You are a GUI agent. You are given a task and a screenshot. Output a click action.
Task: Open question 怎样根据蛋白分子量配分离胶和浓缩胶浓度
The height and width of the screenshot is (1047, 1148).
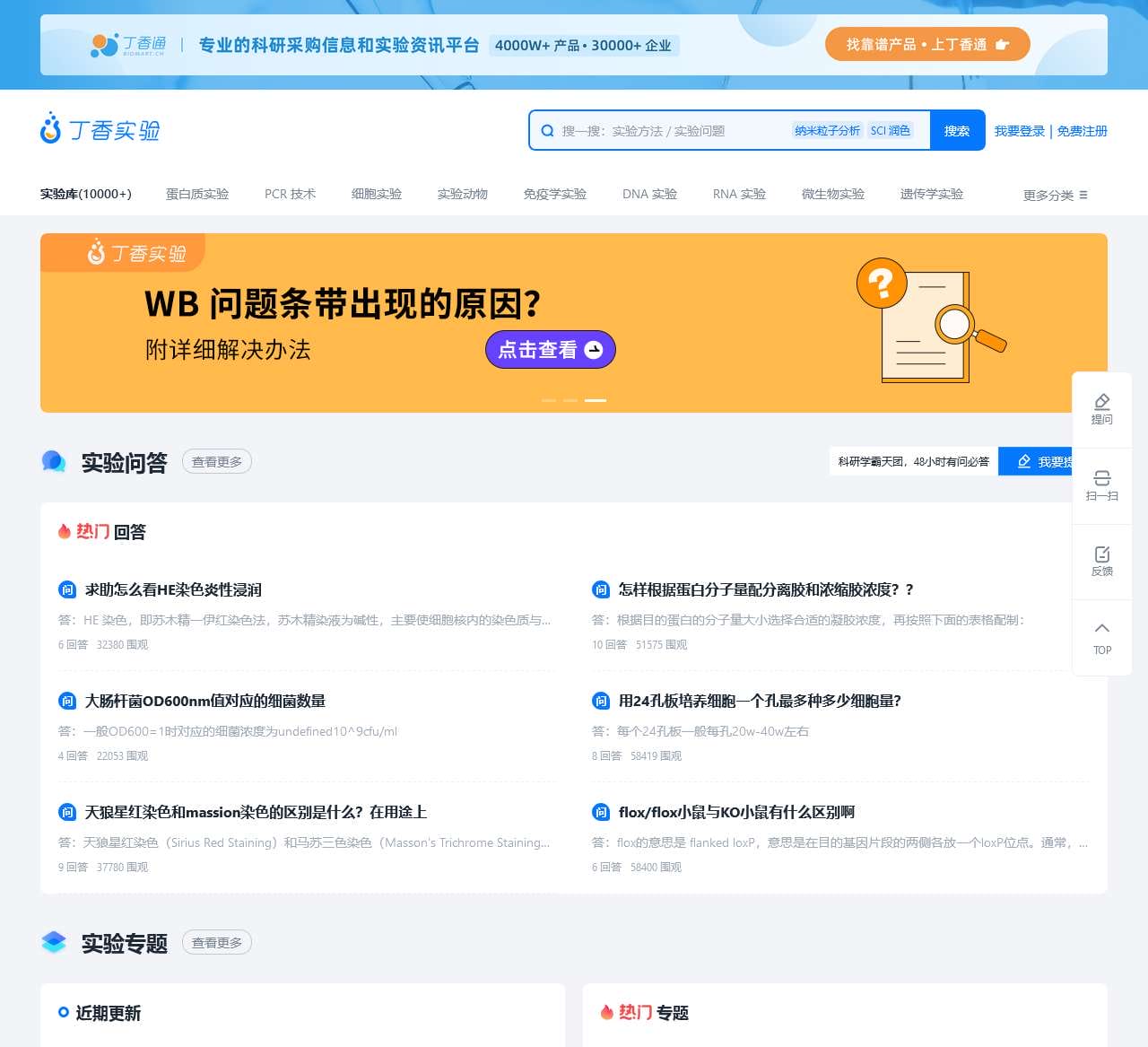[766, 589]
